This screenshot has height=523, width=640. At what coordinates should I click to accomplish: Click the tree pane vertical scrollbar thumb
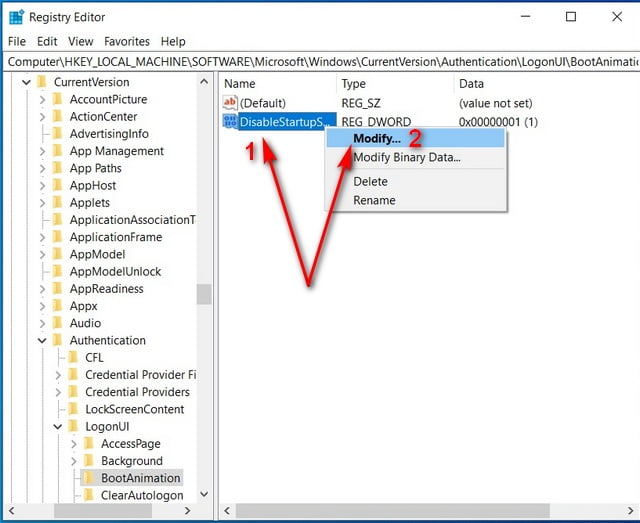tap(204, 294)
